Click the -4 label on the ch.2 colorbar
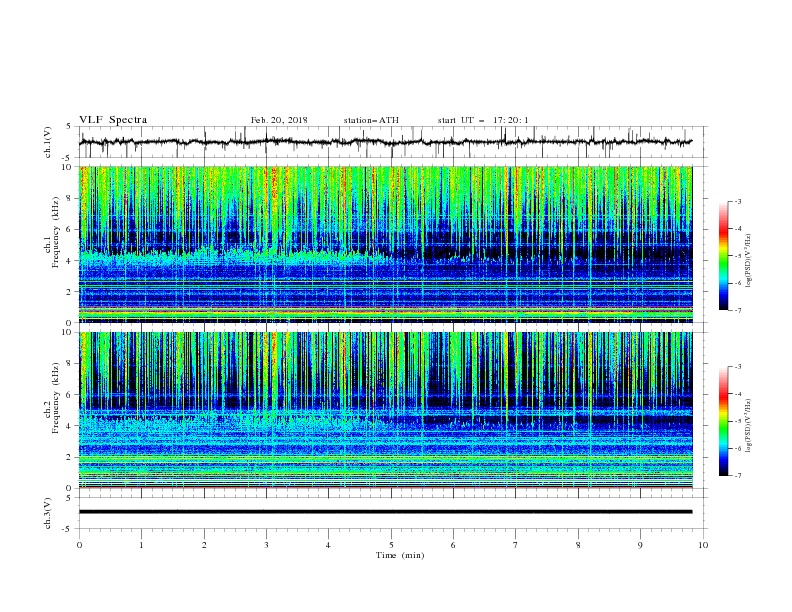The image size is (792, 612). click(x=737, y=394)
